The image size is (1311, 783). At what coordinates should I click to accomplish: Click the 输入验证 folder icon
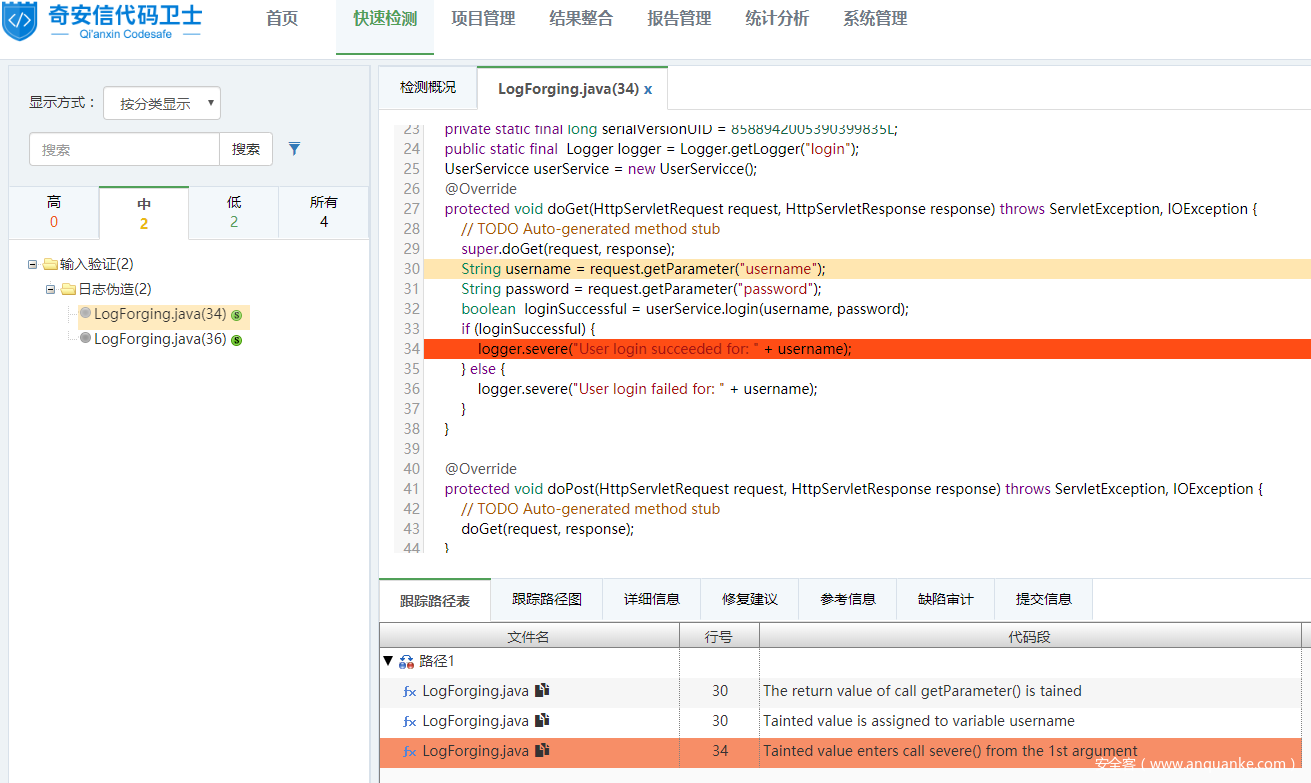click(x=50, y=265)
